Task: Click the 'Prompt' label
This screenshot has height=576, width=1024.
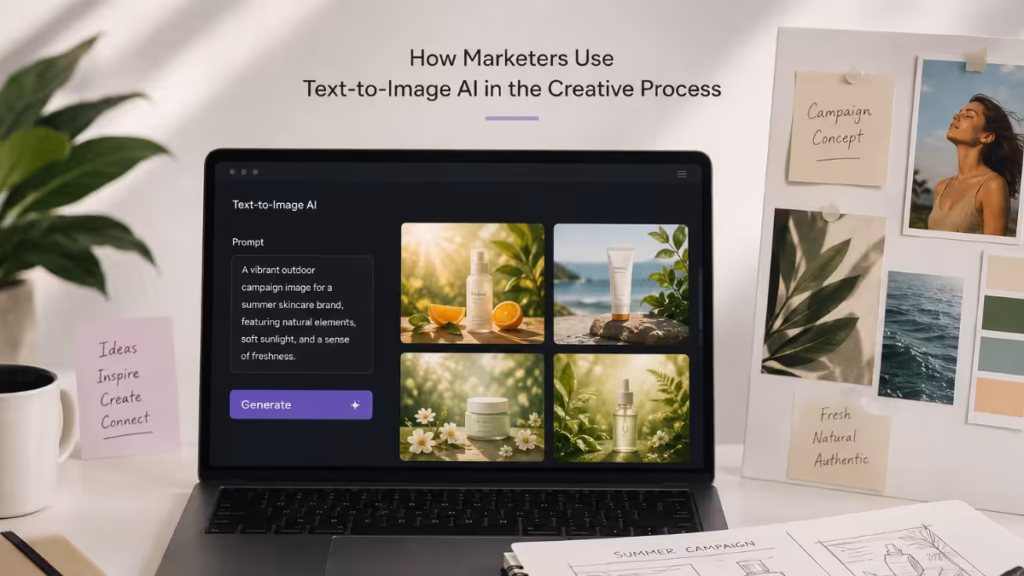Action: click(248, 242)
